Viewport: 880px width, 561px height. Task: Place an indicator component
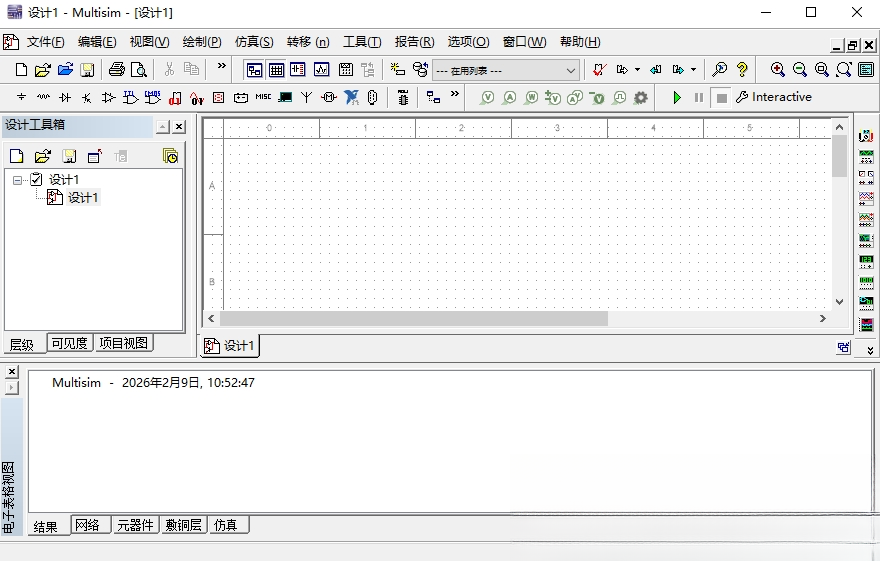219,98
